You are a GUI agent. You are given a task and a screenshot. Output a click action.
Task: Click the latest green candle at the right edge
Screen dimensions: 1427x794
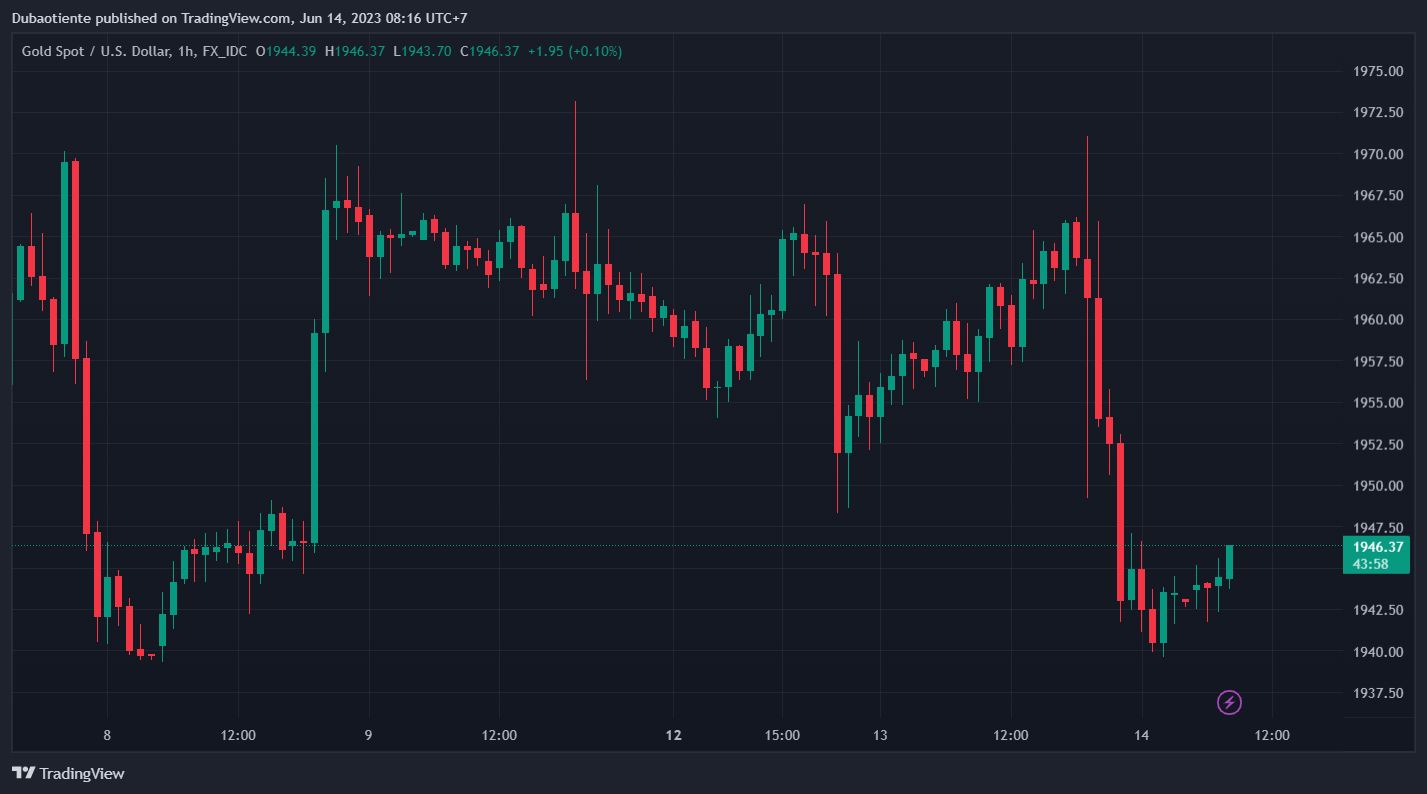(x=1229, y=562)
